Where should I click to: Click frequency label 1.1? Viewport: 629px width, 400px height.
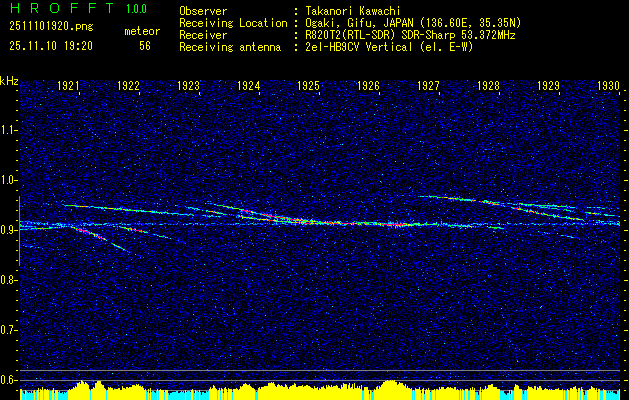8,130
